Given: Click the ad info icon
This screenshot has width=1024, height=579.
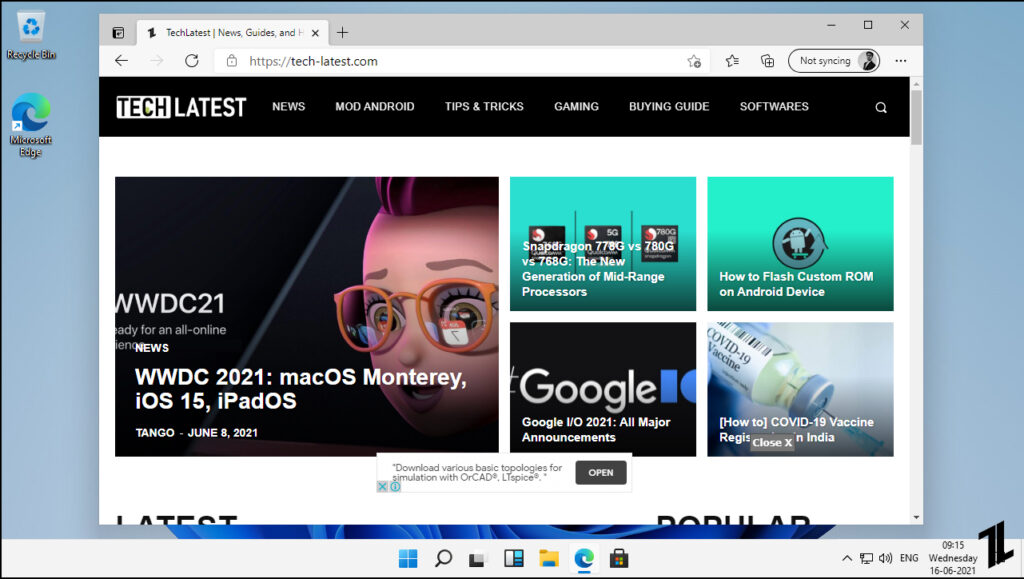Looking at the screenshot, I should click(x=395, y=486).
